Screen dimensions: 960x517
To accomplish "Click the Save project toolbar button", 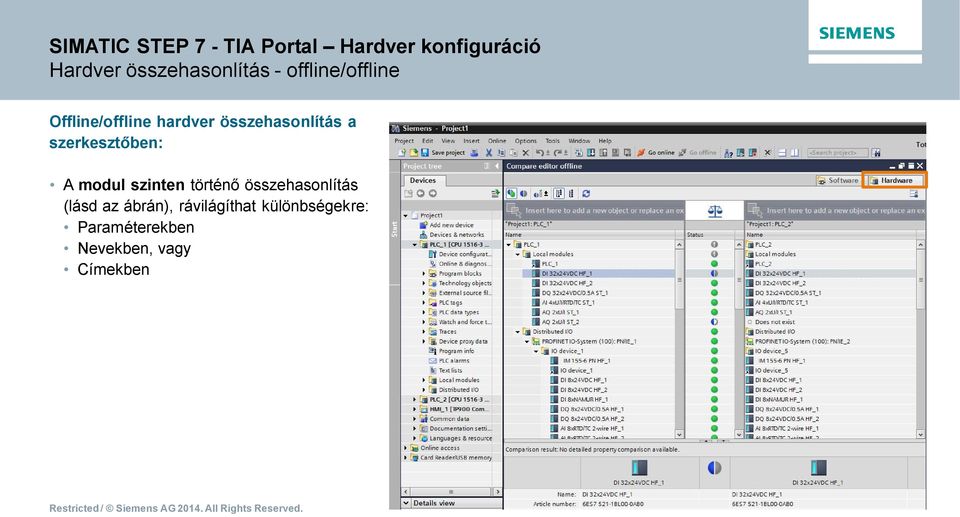I will [442, 153].
